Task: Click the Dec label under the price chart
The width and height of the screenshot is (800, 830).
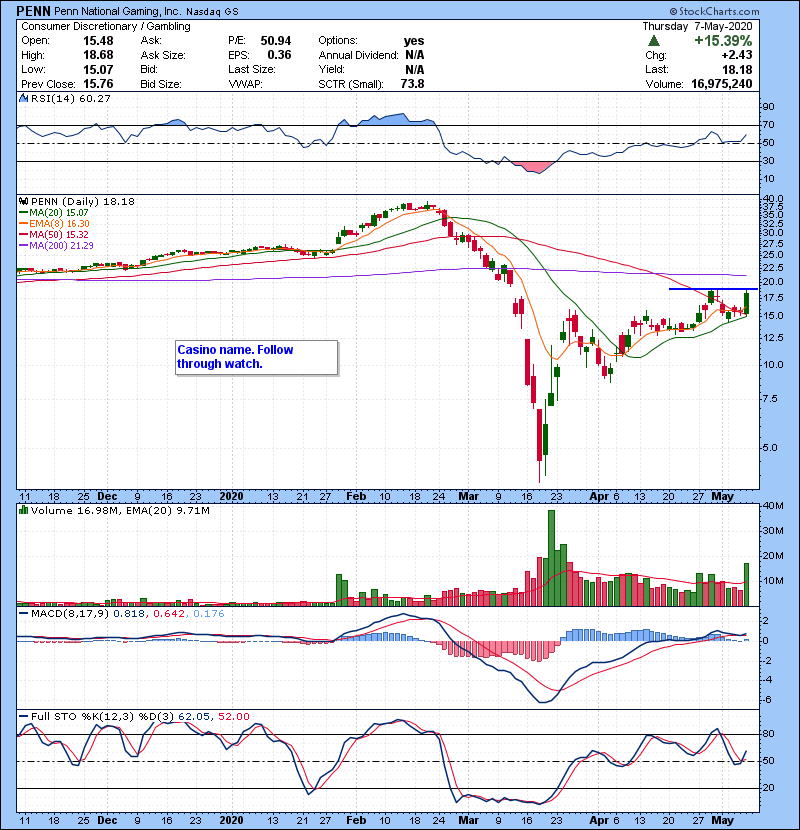Action: (x=107, y=497)
